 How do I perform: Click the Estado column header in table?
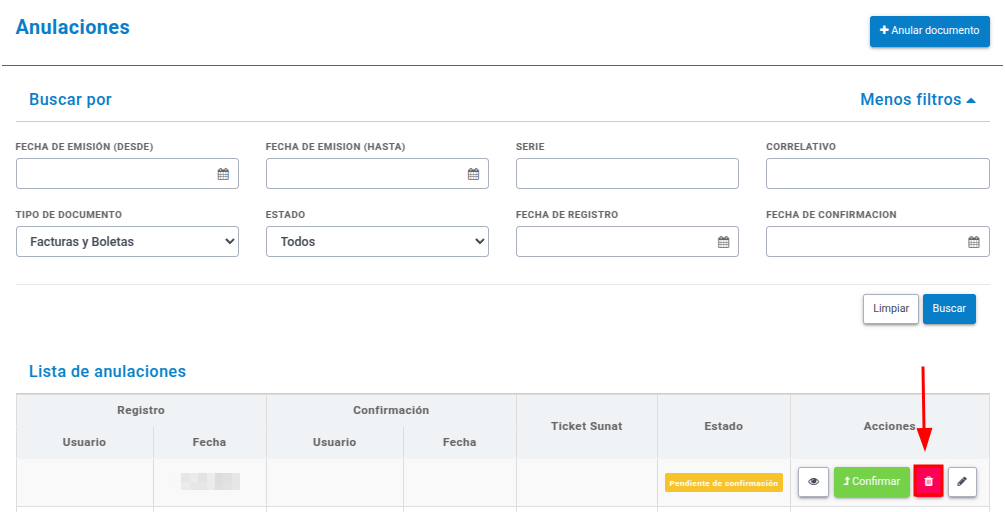point(724,426)
